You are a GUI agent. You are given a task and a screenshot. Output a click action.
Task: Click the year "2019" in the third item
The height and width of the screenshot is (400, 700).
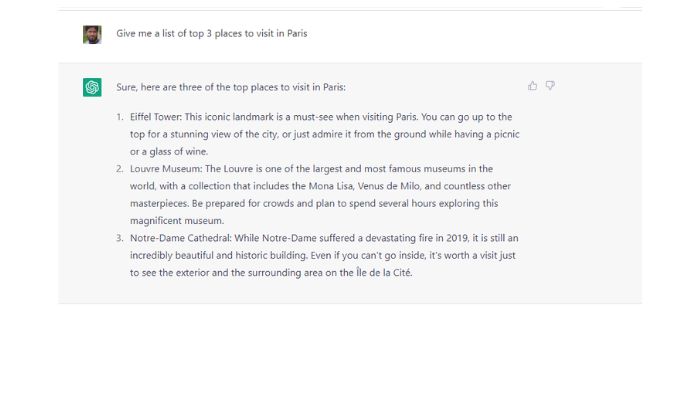coord(458,238)
